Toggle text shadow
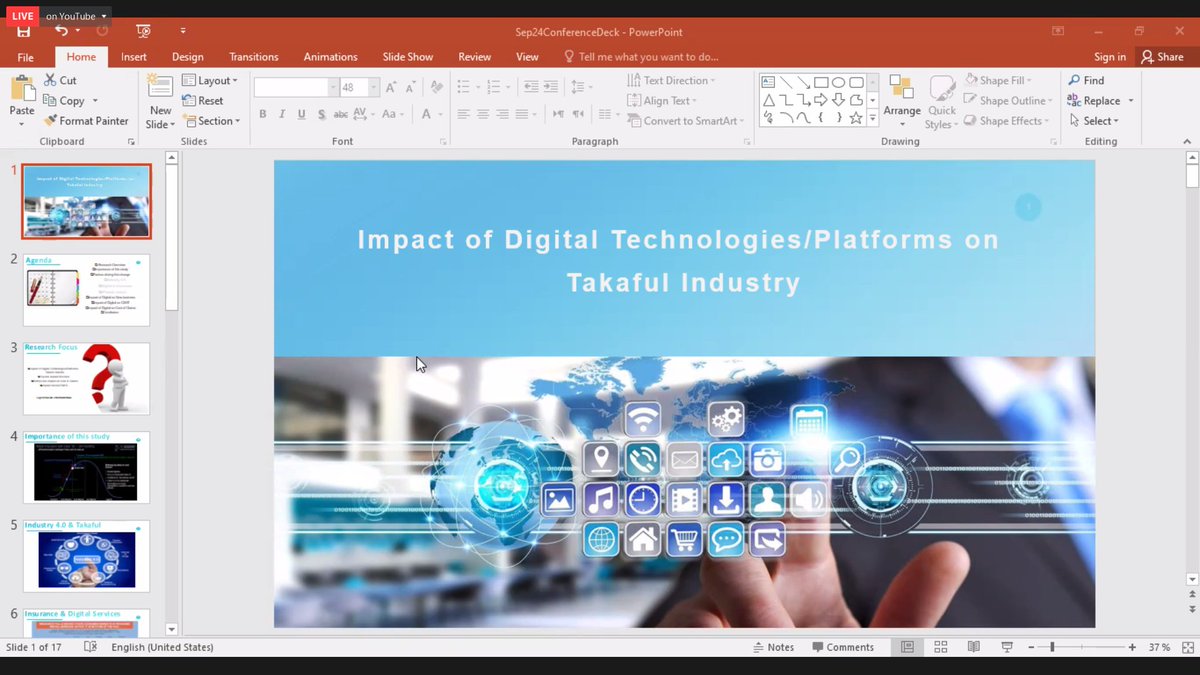This screenshot has width=1200, height=675. coord(320,114)
